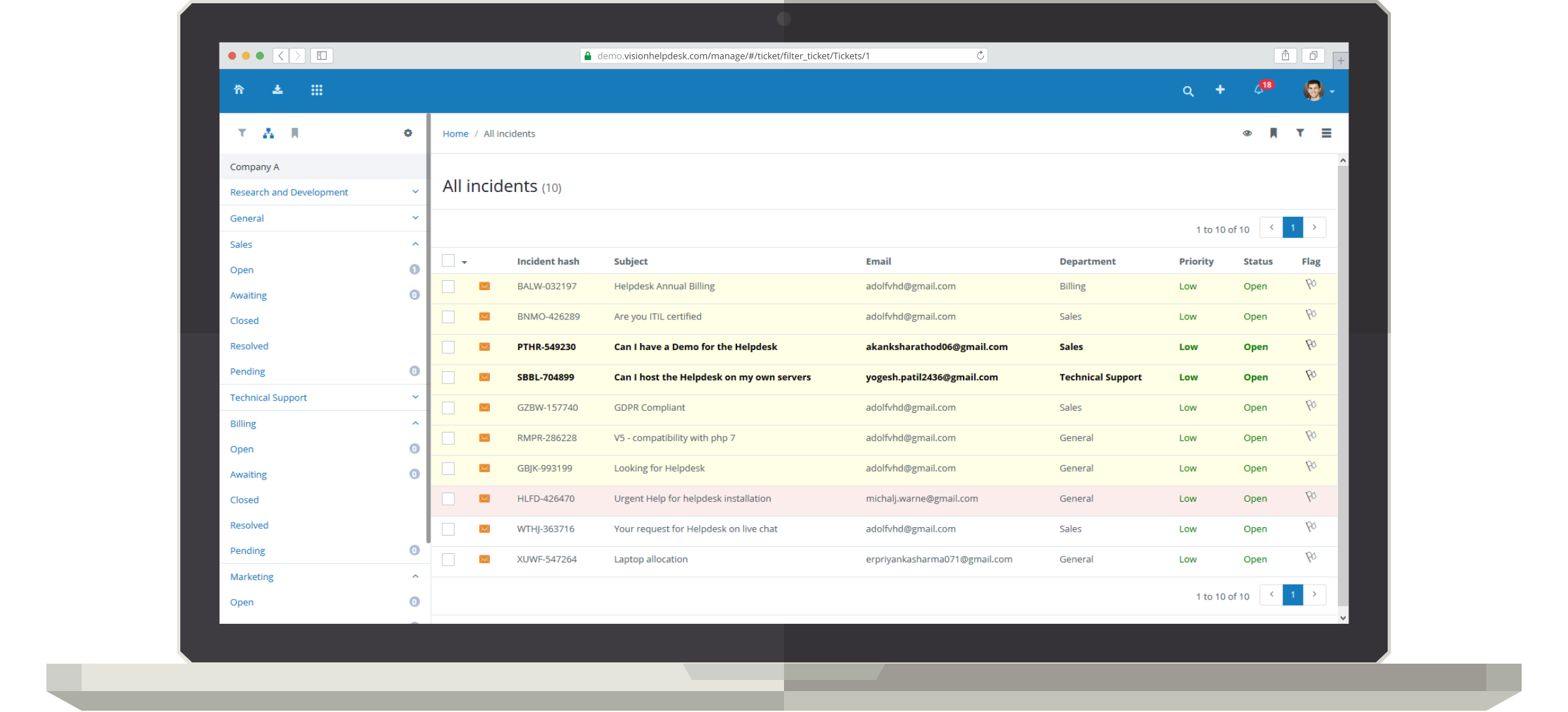Click the search magnifier icon
Viewport: 1568px width, 712px height.
(x=1188, y=91)
